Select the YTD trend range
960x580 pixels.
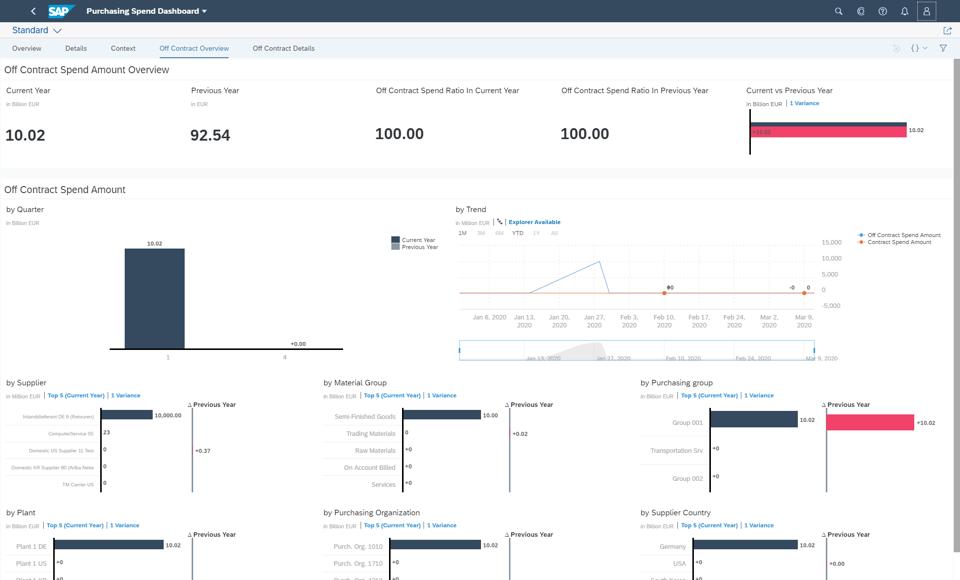click(x=517, y=233)
